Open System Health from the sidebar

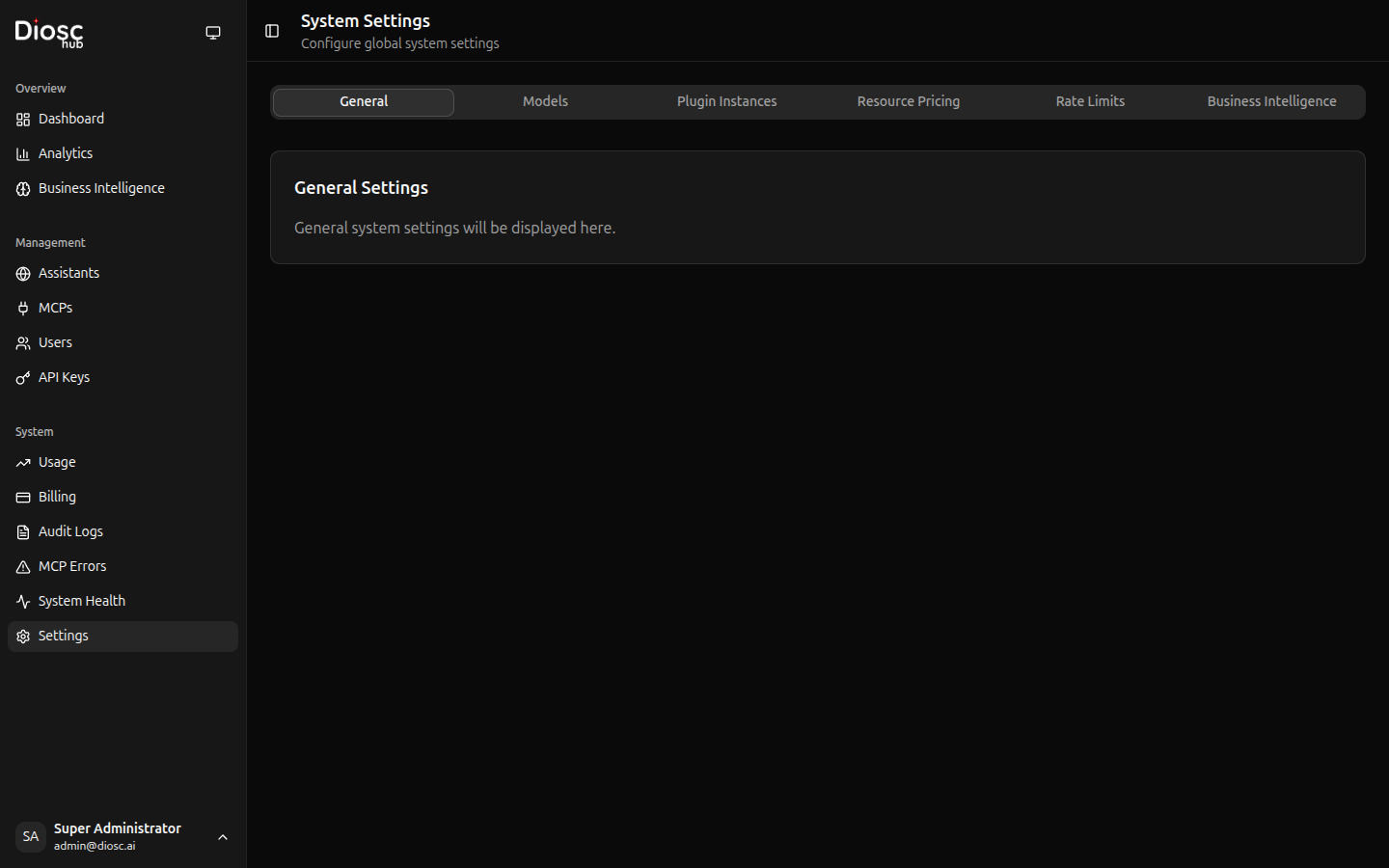[81, 600]
